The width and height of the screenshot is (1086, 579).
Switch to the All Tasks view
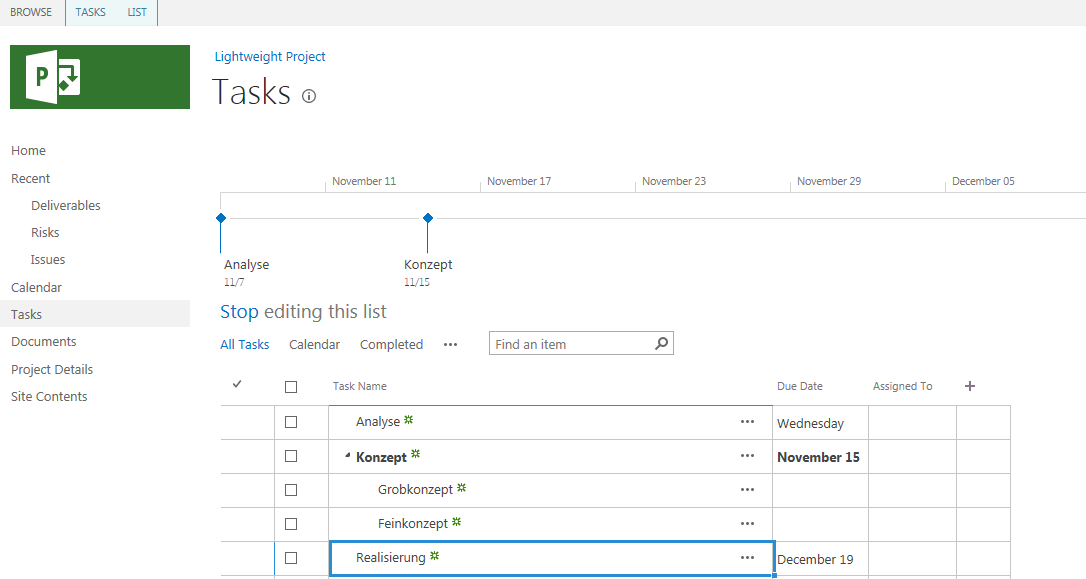coord(244,344)
